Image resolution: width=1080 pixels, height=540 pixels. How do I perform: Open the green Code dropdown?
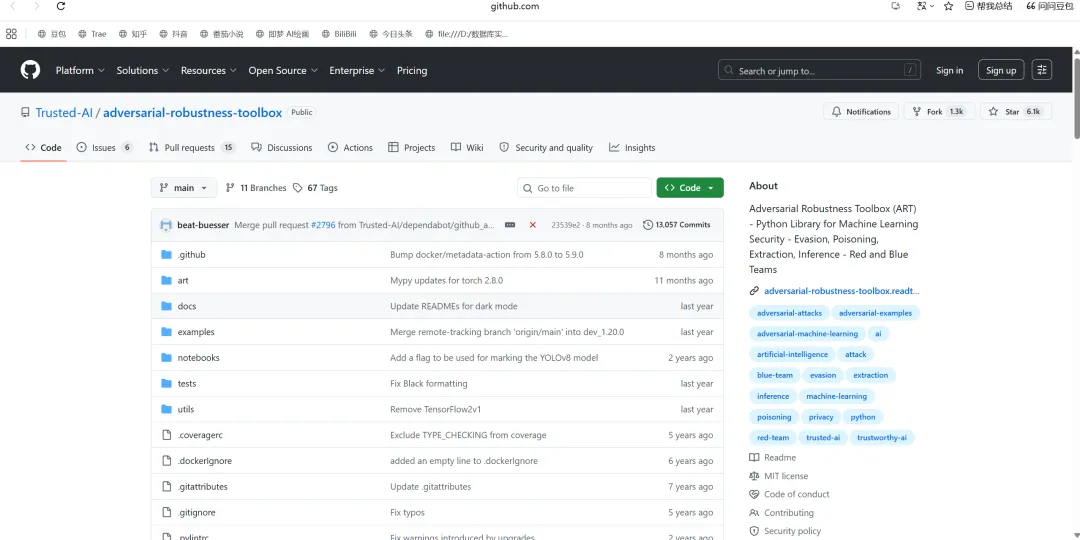[689, 188]
